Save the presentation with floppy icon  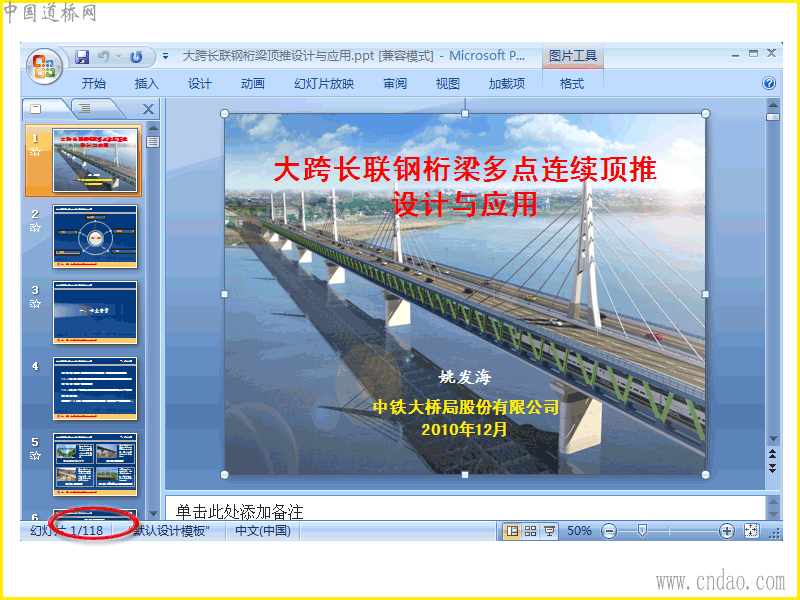82,57
